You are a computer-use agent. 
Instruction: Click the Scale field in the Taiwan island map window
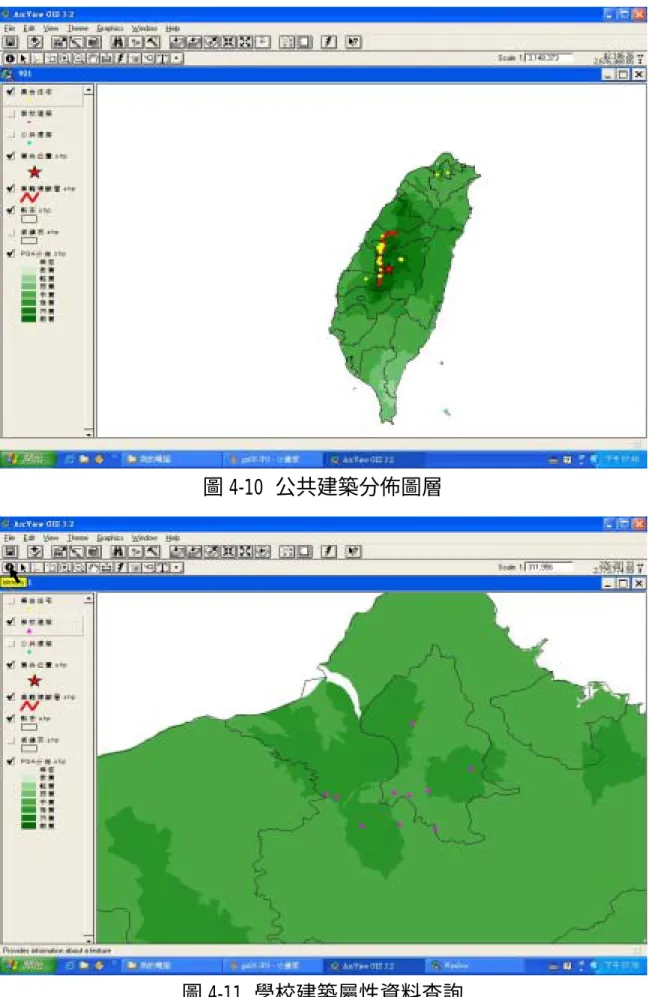(x=549, y=58)
